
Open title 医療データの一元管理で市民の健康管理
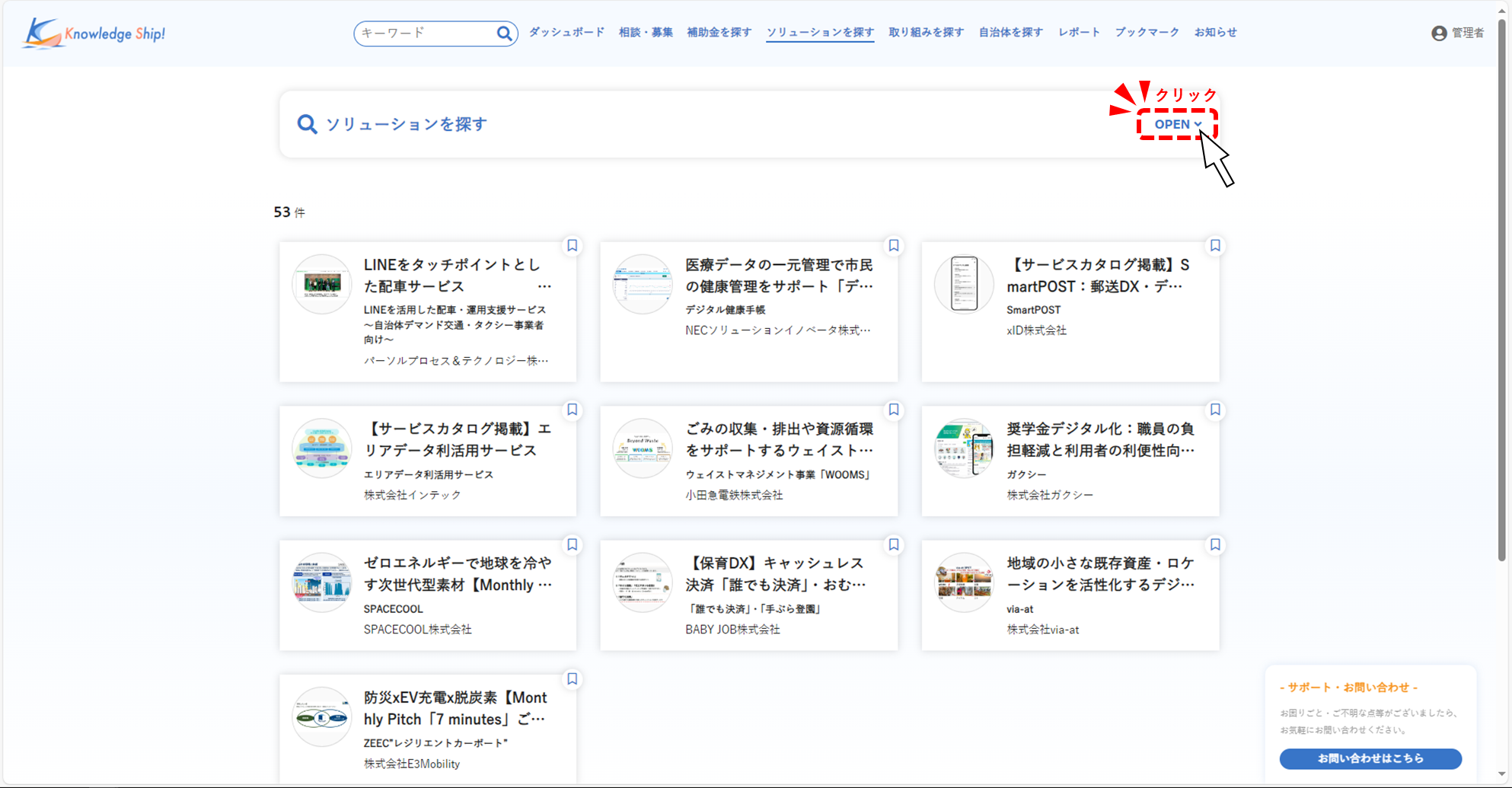[780, 276]
